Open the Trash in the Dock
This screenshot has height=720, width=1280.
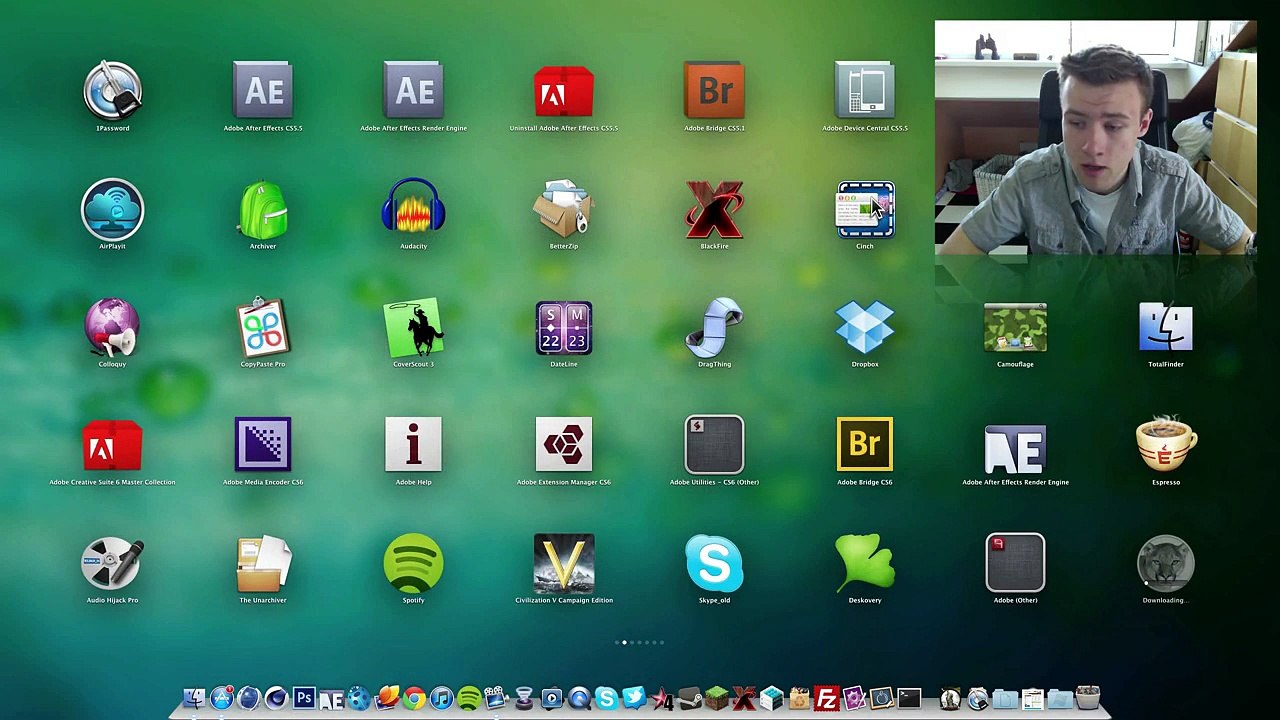pos(1088,698)
